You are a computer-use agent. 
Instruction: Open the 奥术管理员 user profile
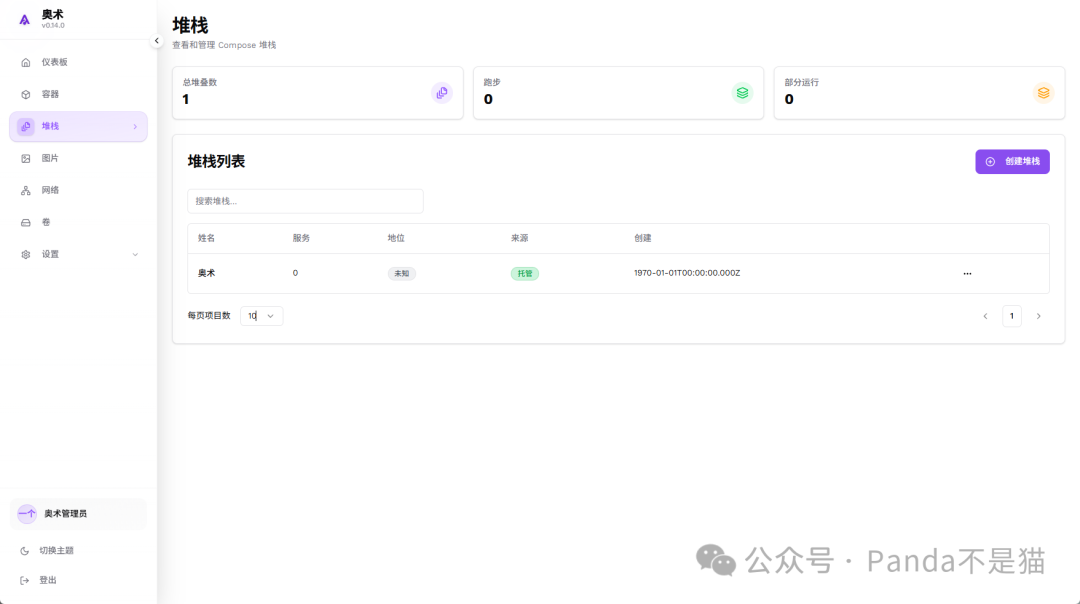78,514
